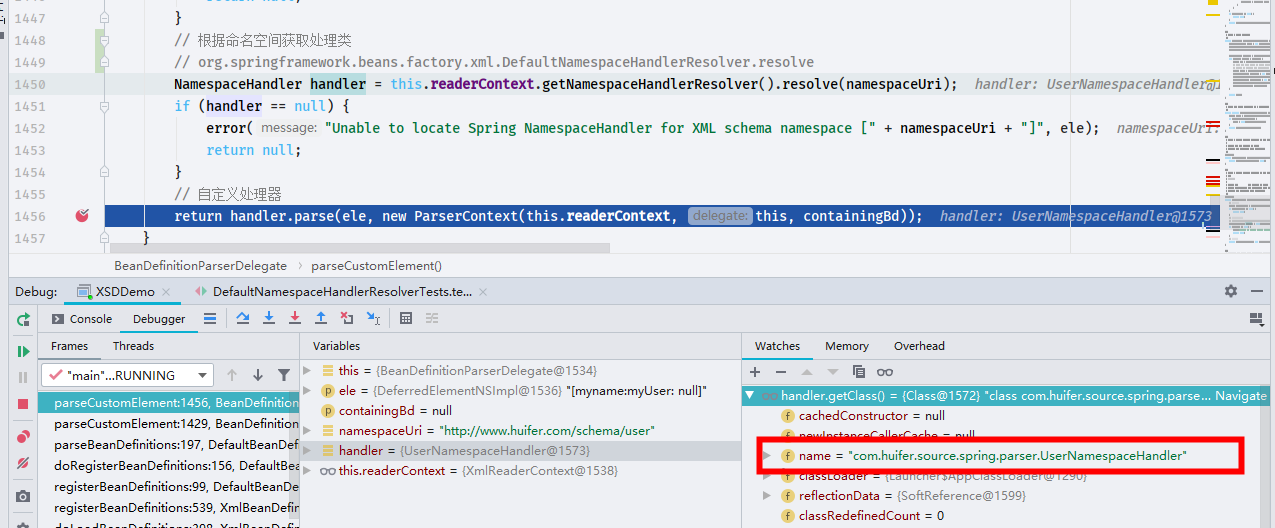
Task: Open the Evaluate Expression calculator icon
Action: (406, 318)
